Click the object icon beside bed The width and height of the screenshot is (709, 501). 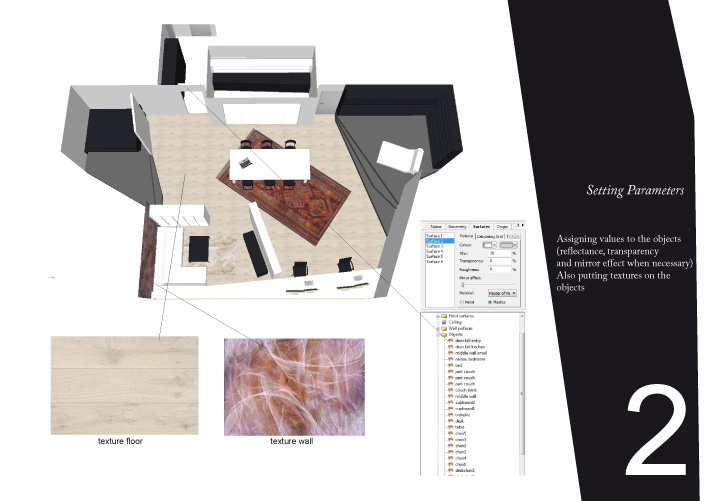click(x=450, y=365)
